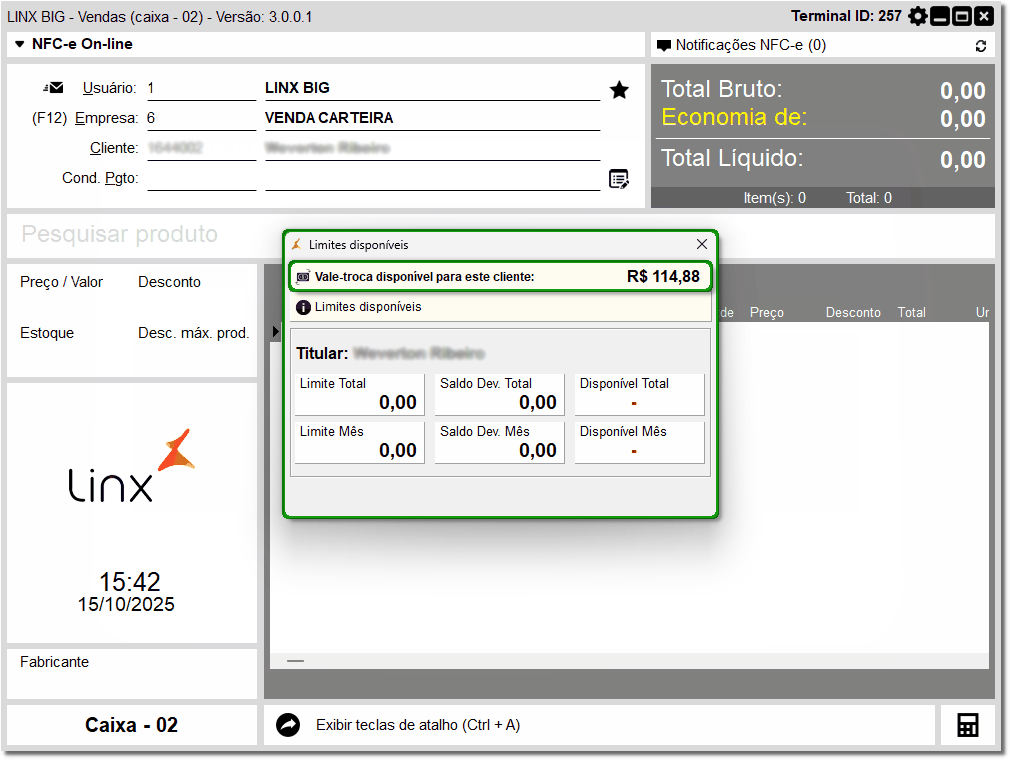Click the Economia de label
1010x760 pixels.
[x=734, y=118]
